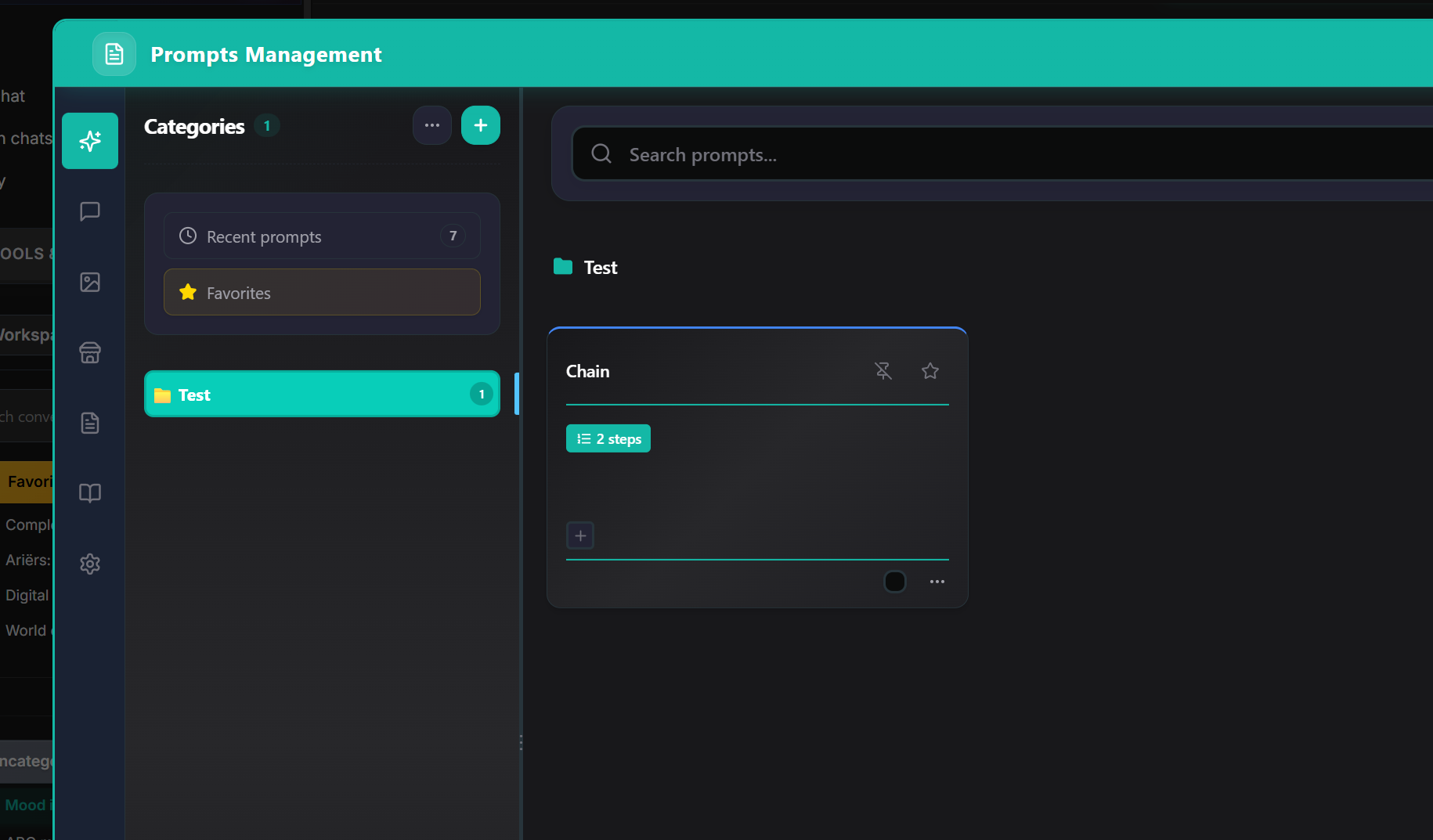Open the chat bubble sidebar icon
1433x840 pixels.
(90, 211)
